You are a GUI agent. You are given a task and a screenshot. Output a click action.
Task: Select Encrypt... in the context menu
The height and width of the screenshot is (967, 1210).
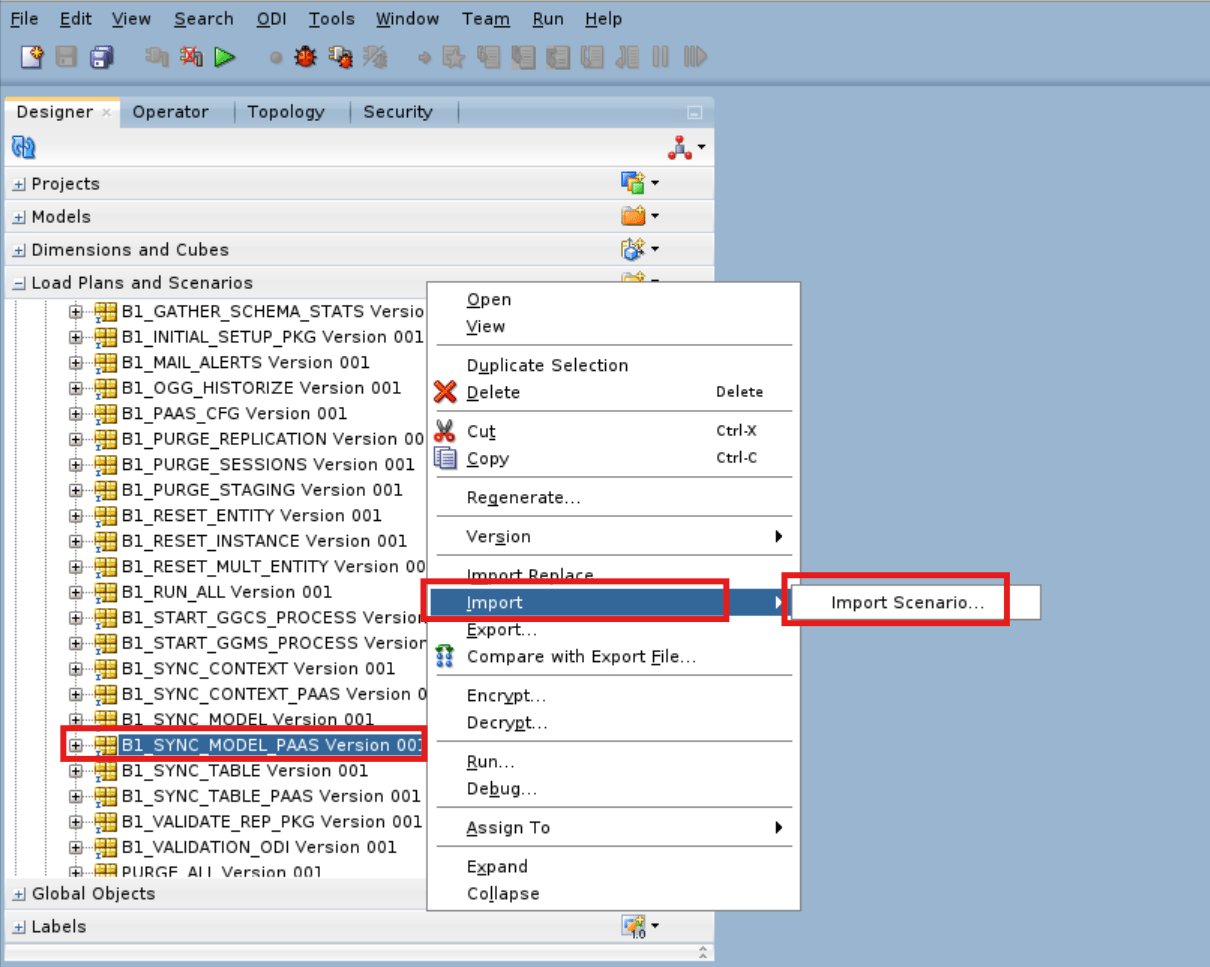click(x=506, y=696)
